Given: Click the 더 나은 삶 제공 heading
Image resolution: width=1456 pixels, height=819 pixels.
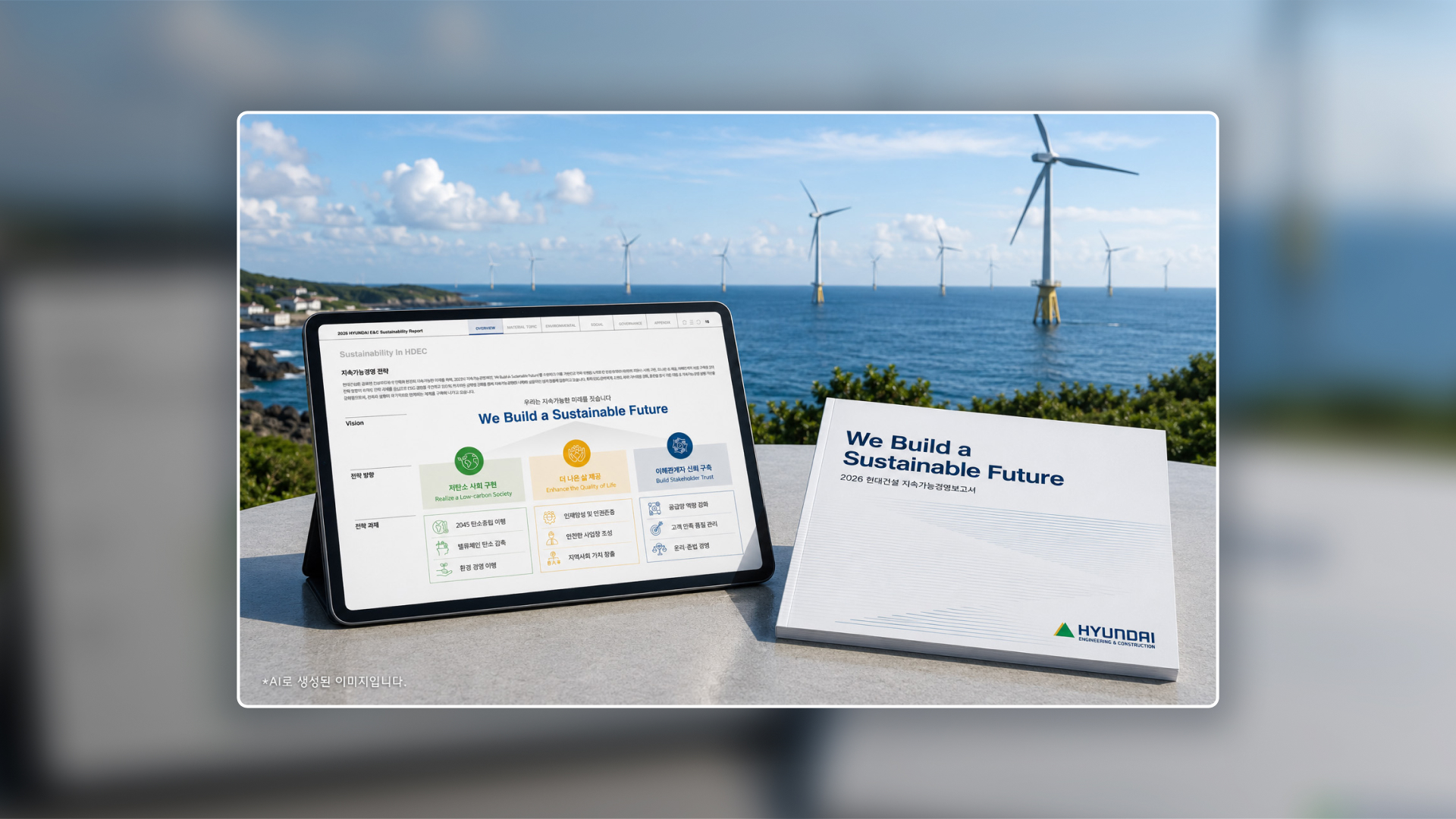Looking at the screenshot, I should point(580,478).
